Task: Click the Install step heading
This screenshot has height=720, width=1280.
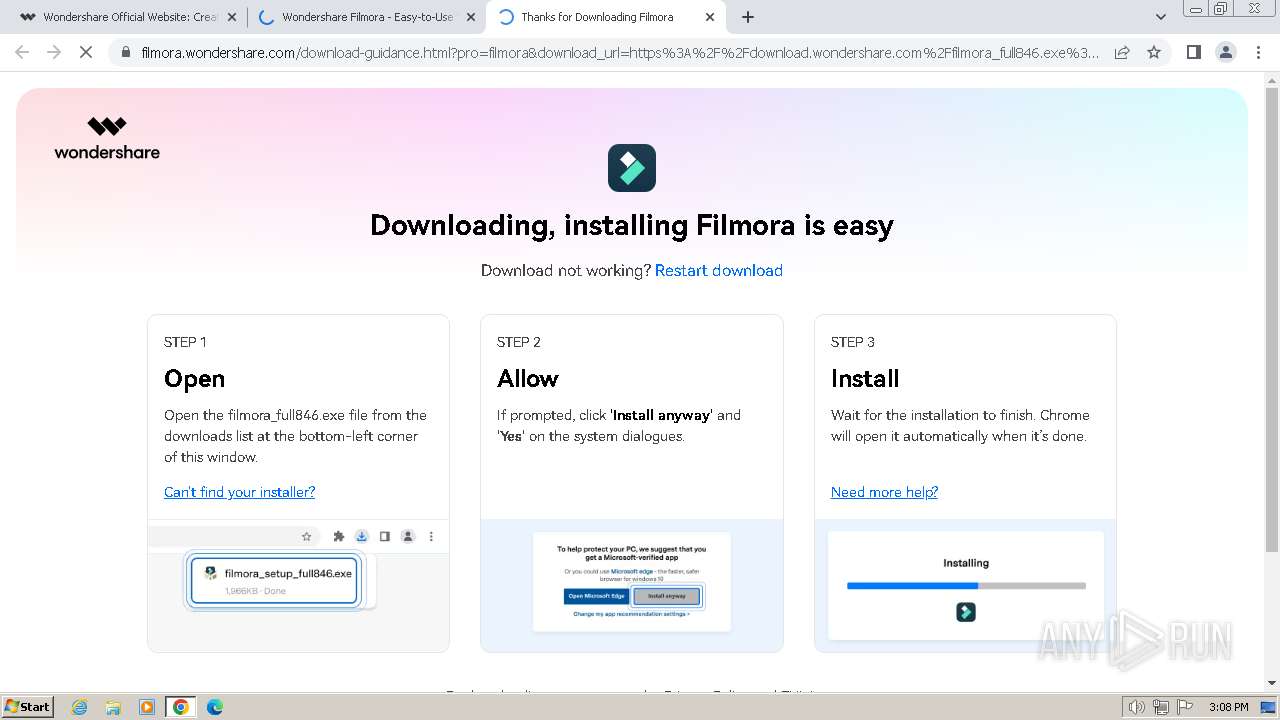Action: click(865, 379)
